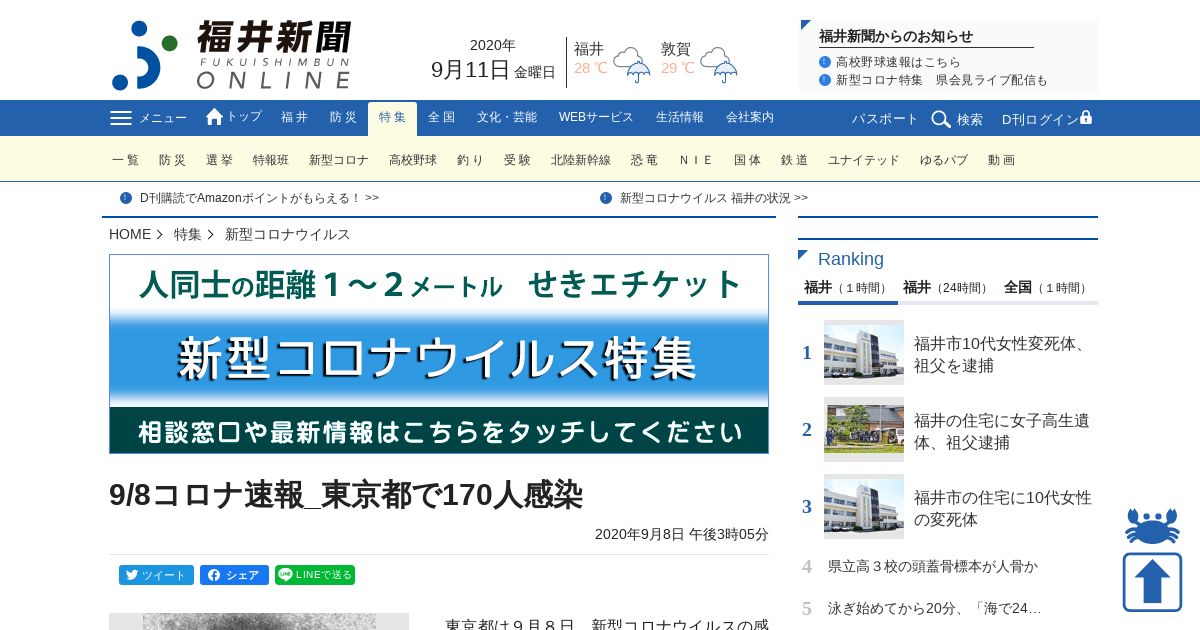Click HOME in the breadcrumb
The image size is (1200, 630).
click(x=130, y=234)
